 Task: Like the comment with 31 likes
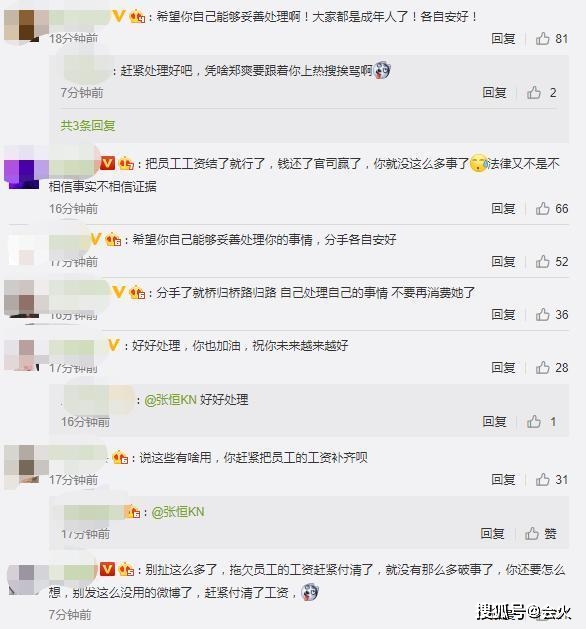pyautogui.click(x=543, y=479)
